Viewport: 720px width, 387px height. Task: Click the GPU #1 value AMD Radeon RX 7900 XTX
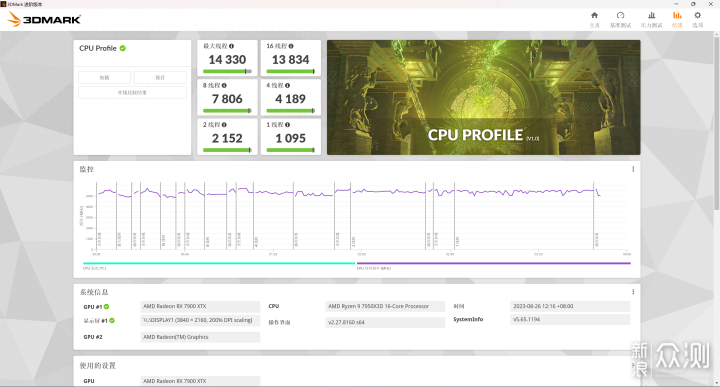tap(200, 307)
